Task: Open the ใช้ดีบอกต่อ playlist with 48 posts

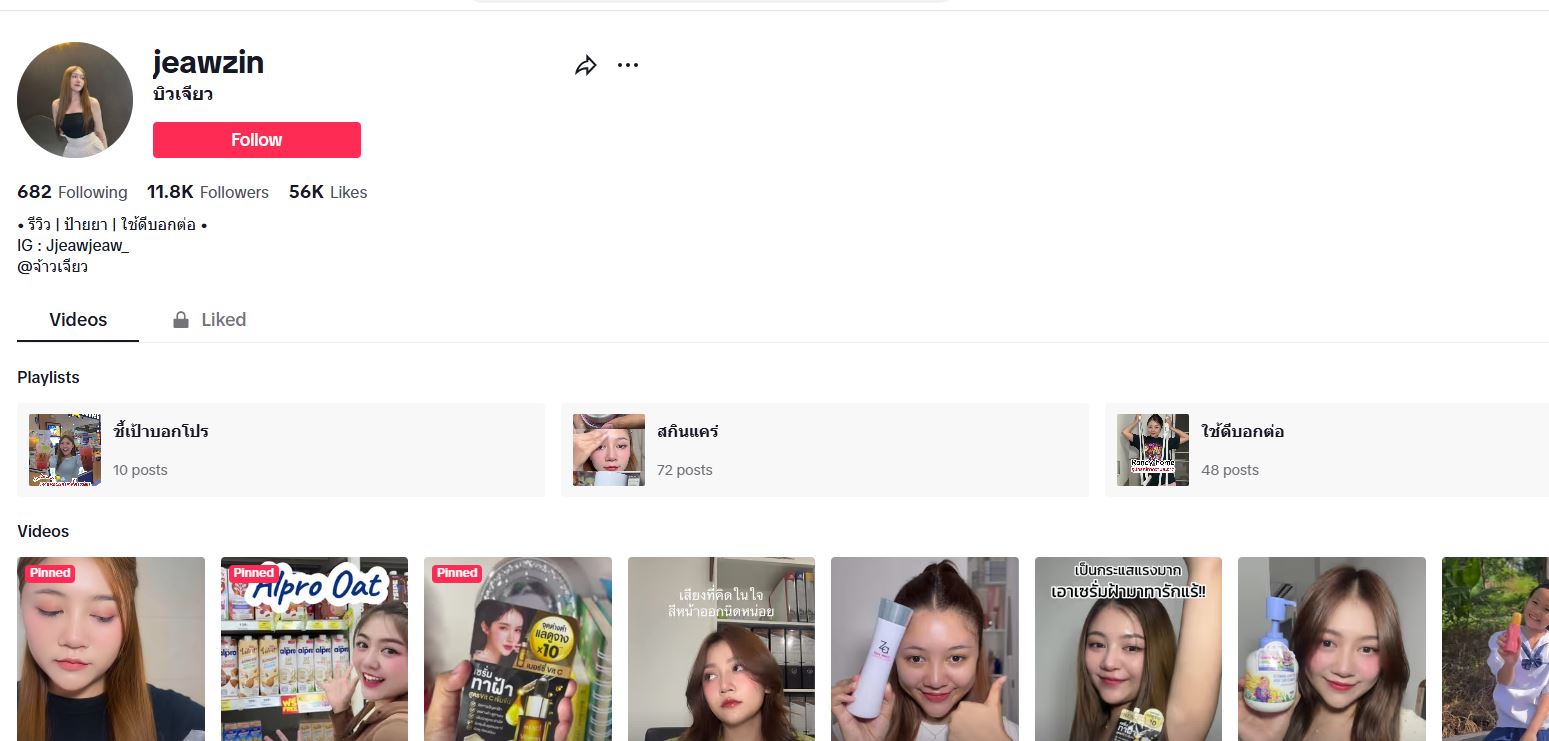Action: click(1327, 450)
